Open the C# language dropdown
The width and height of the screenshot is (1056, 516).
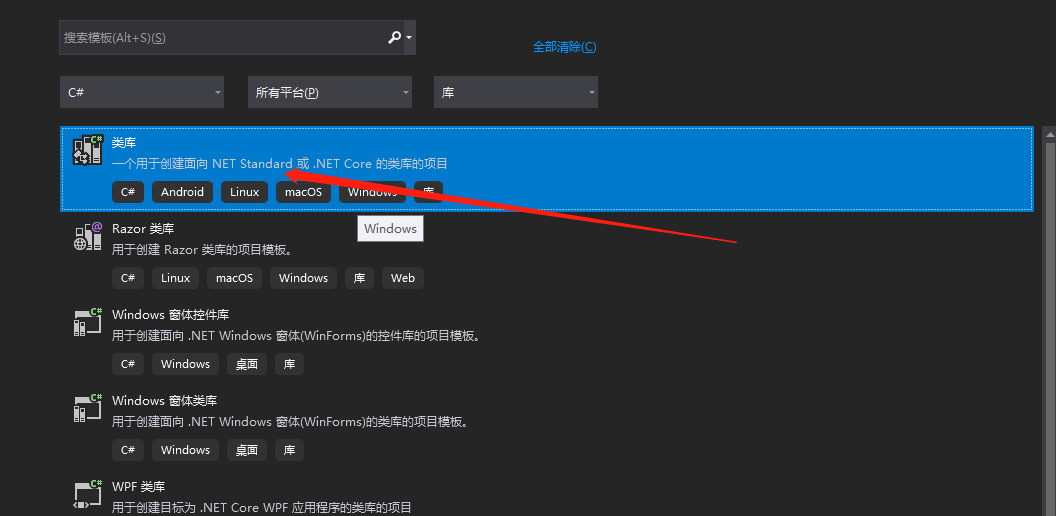coord(142,92)
